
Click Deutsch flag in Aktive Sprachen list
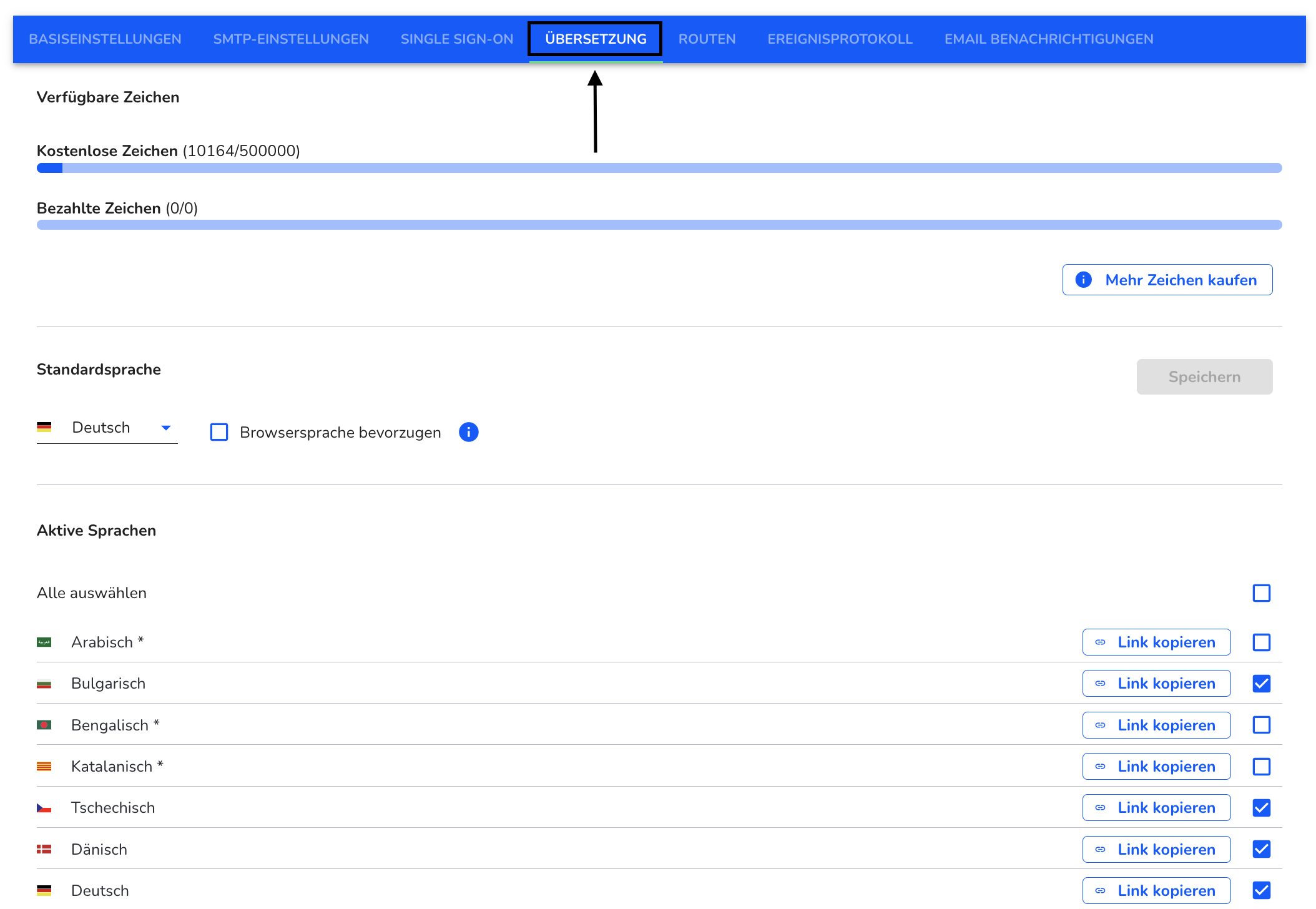[44, 891]
